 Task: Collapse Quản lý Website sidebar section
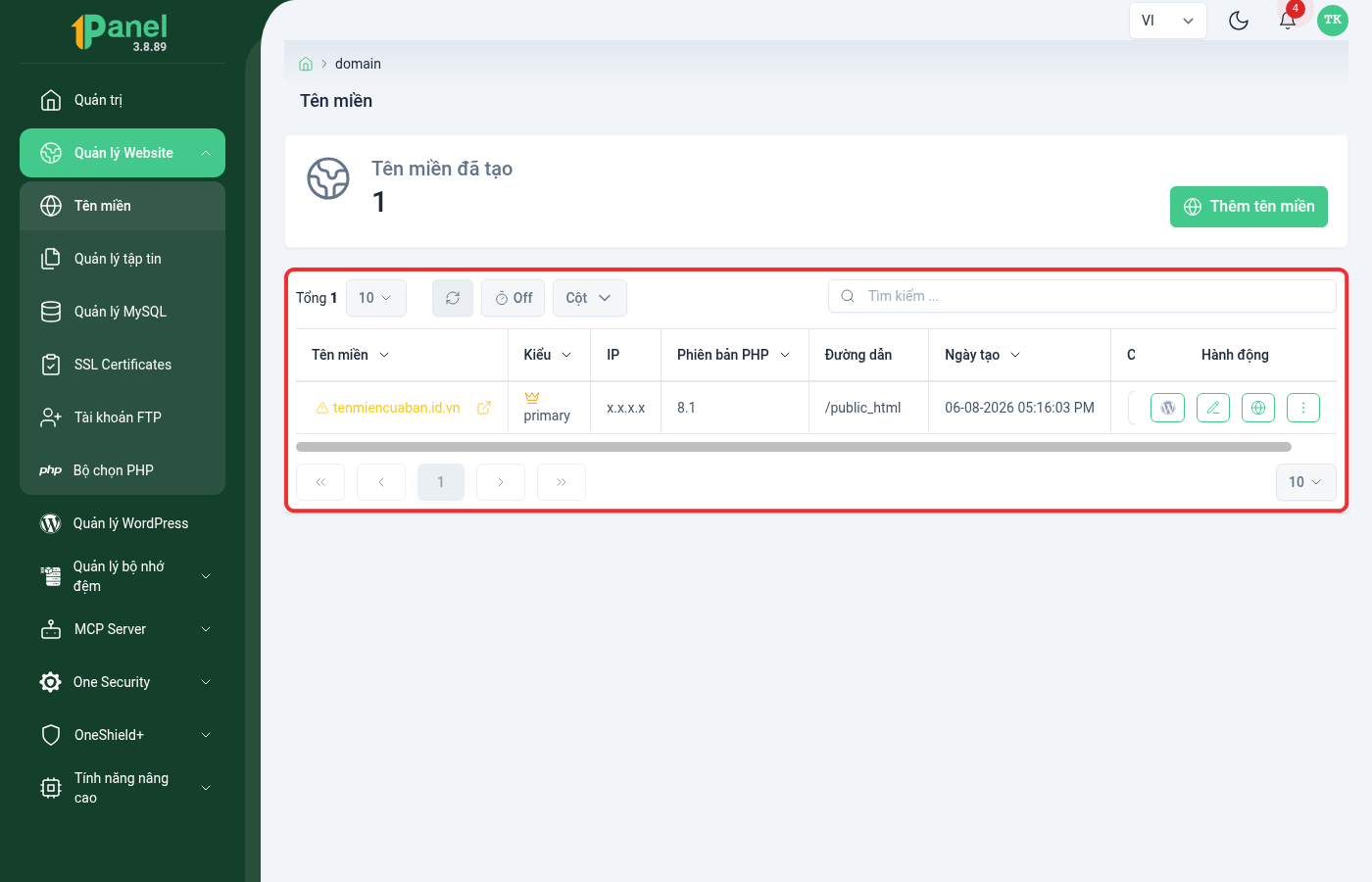[x=122, y=153]
